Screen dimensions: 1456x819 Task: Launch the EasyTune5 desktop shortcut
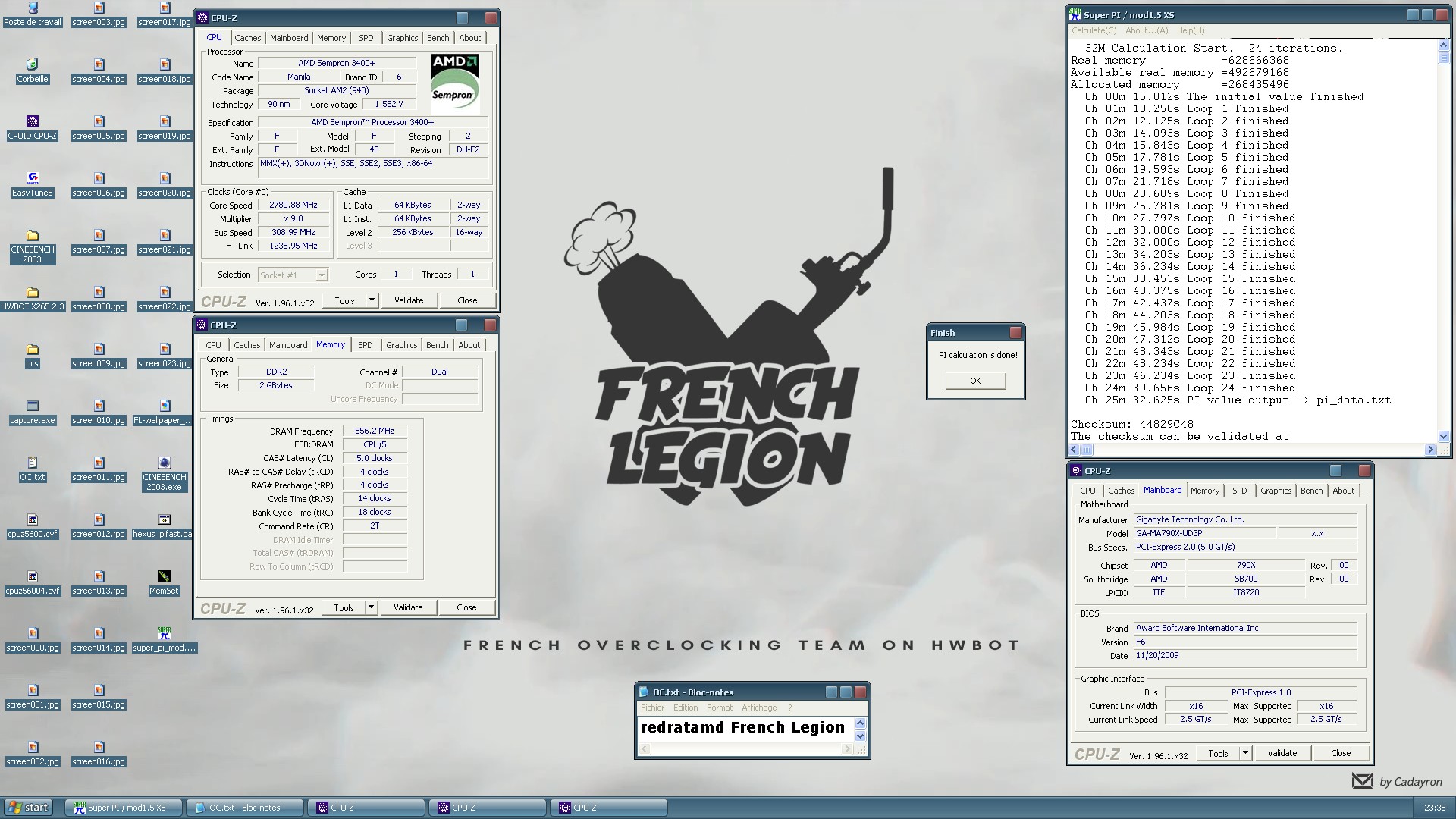click(33, 185)
